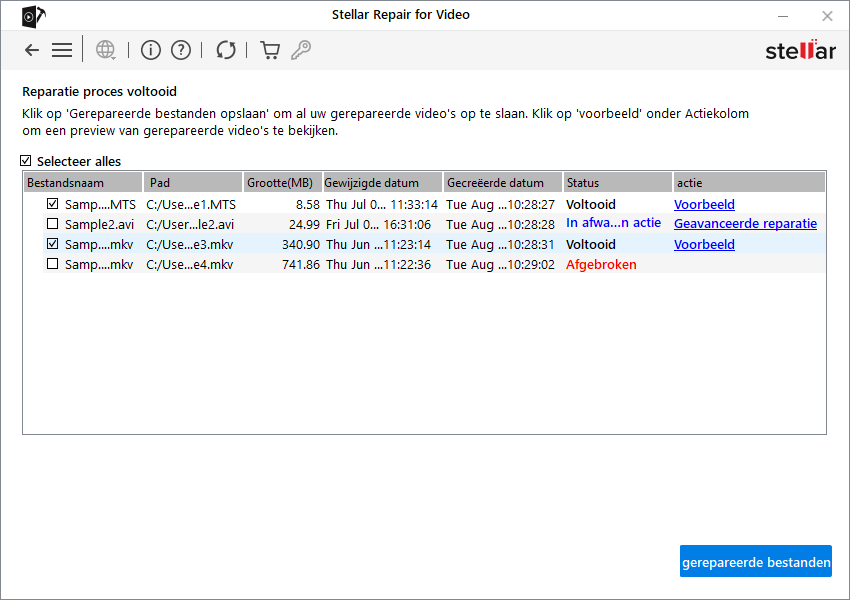Uncheck the 340.90 MB mkv file checkbox
Image resolution: width=850 pixels, height=600 pixels.
53,244
